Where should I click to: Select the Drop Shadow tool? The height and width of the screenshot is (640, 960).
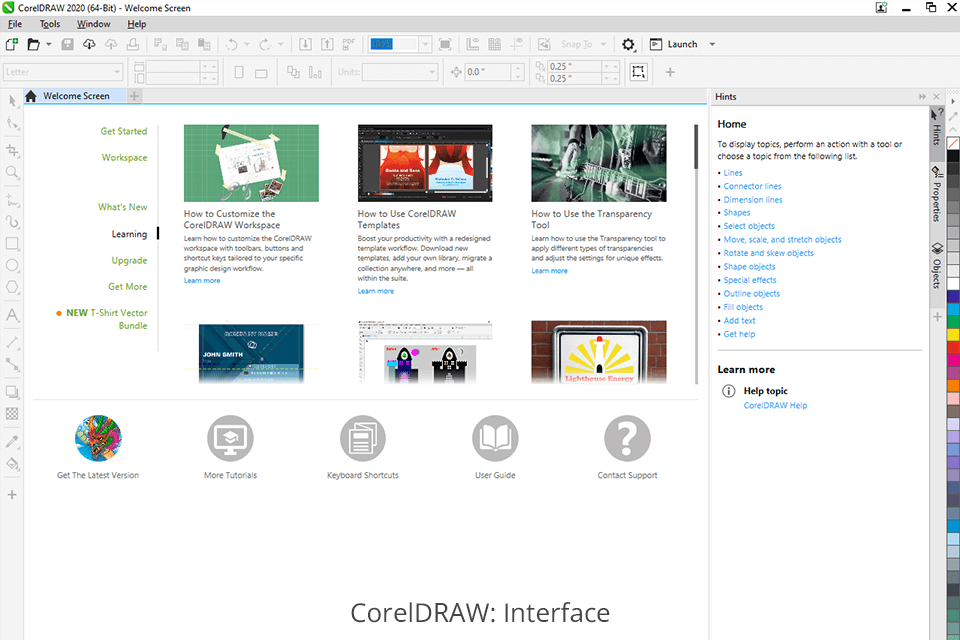pos(12,392)
